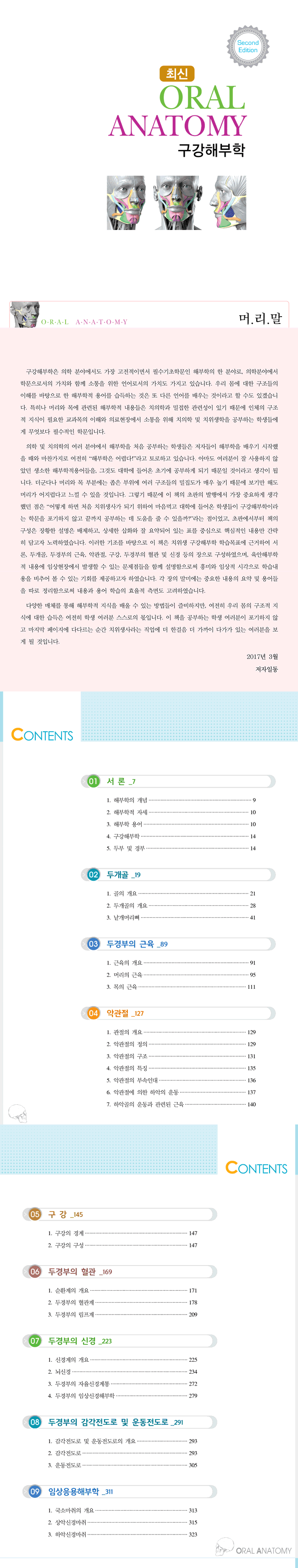Open chapter heading 악관절 _127
The width and height of the screenshot is (298, 1568).
coord(125,1014)
